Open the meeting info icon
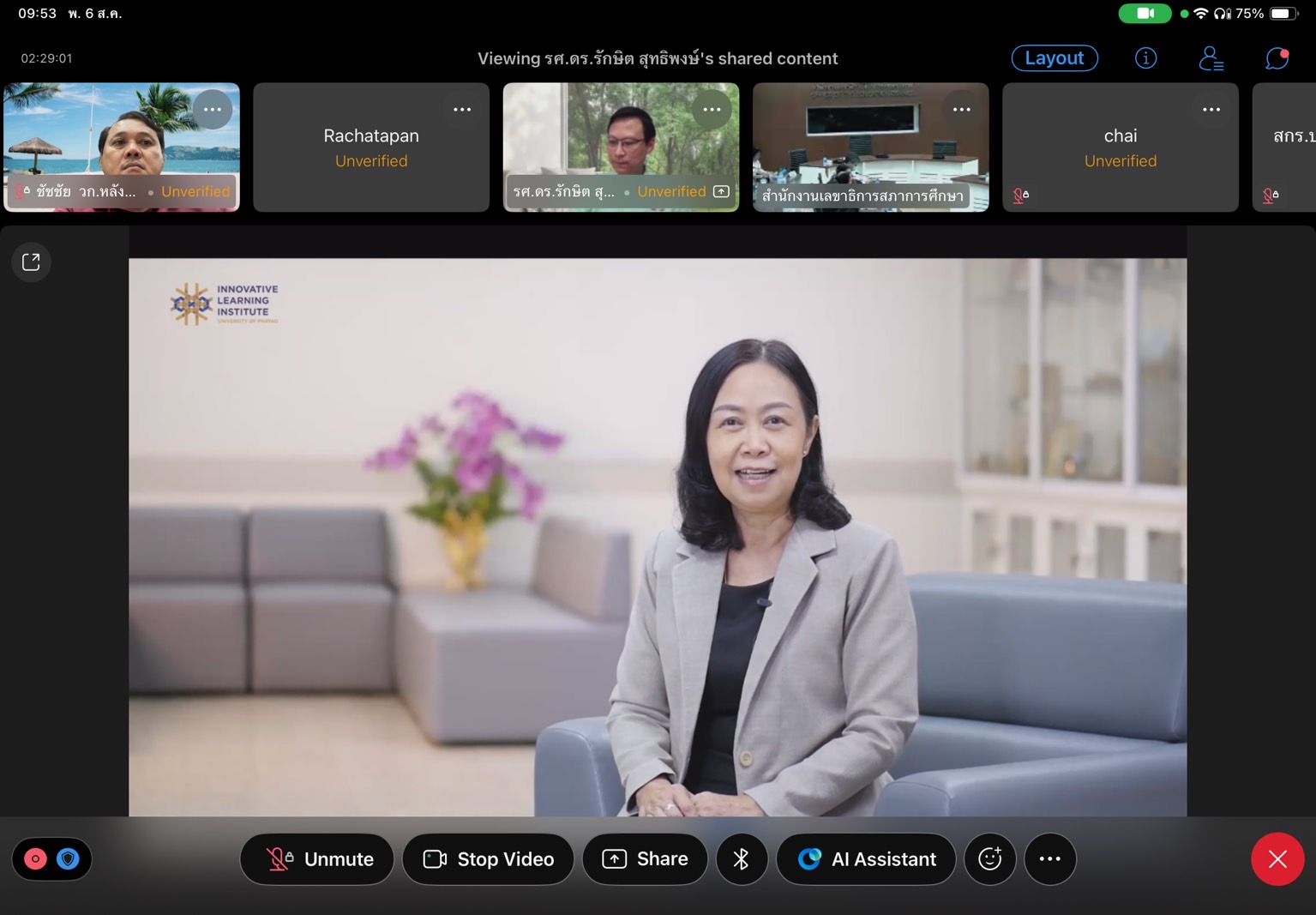The width and height of the screenshot is (1316, 915). point(1145,58)
